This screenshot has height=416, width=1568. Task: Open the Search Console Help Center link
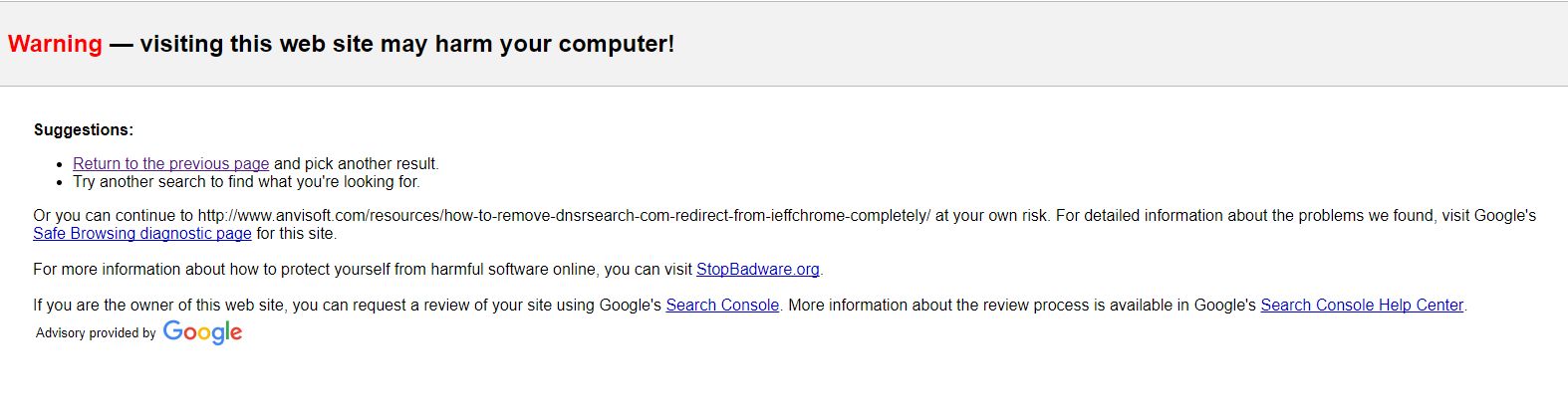tap(1362, 305)
